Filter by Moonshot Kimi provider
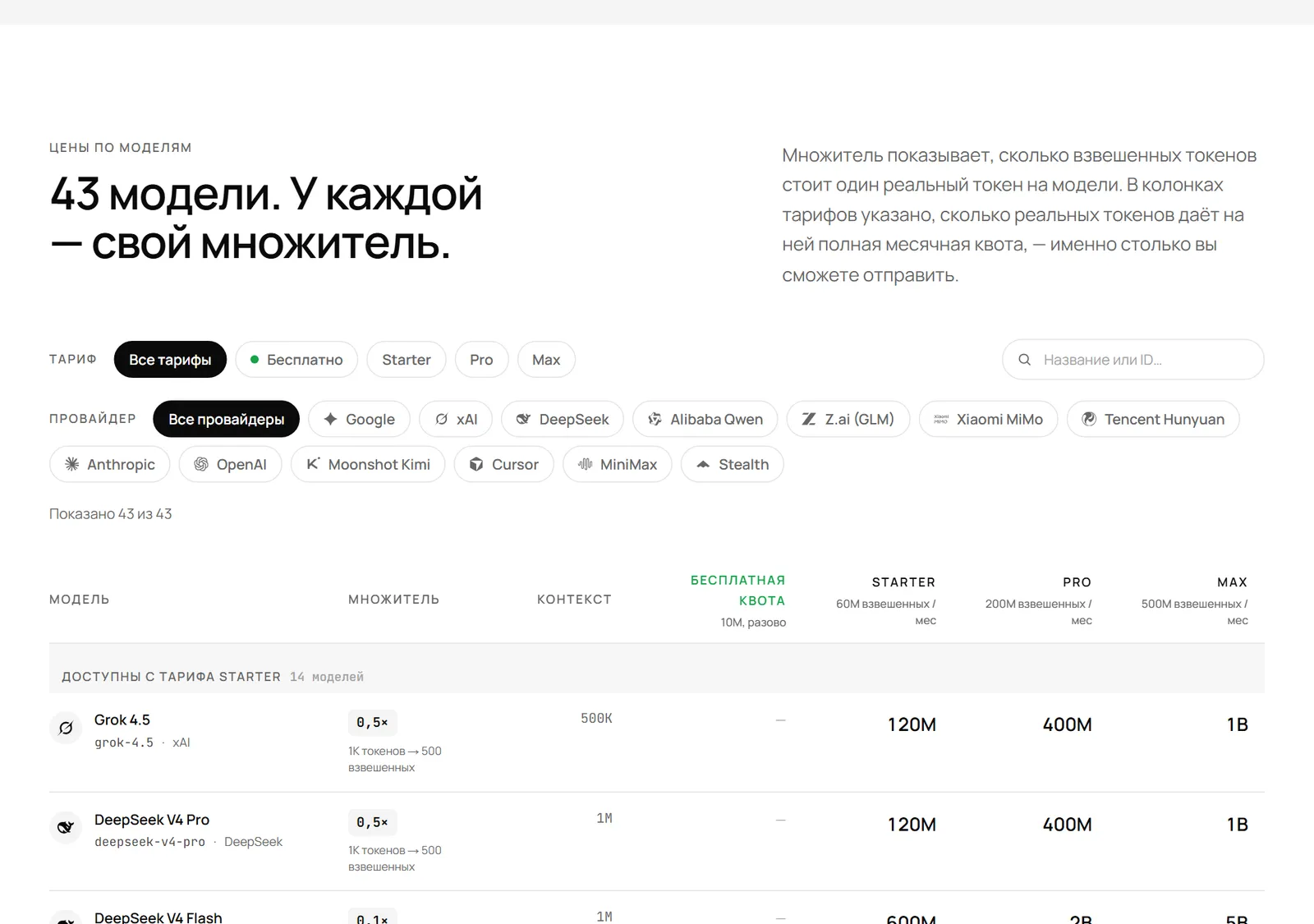 [368, 464]
